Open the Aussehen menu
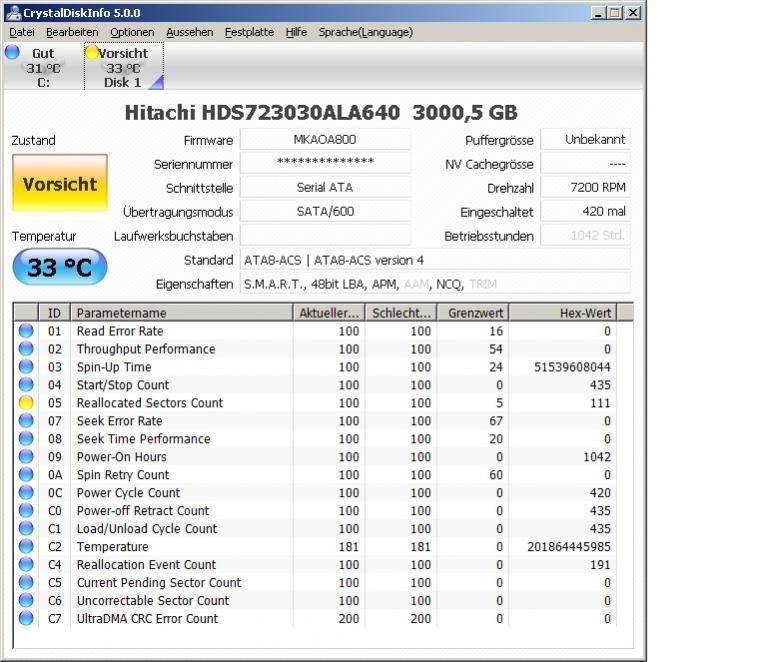Image resolution: width=767 pixels, height=662 pixels. [x=190, y=32]
